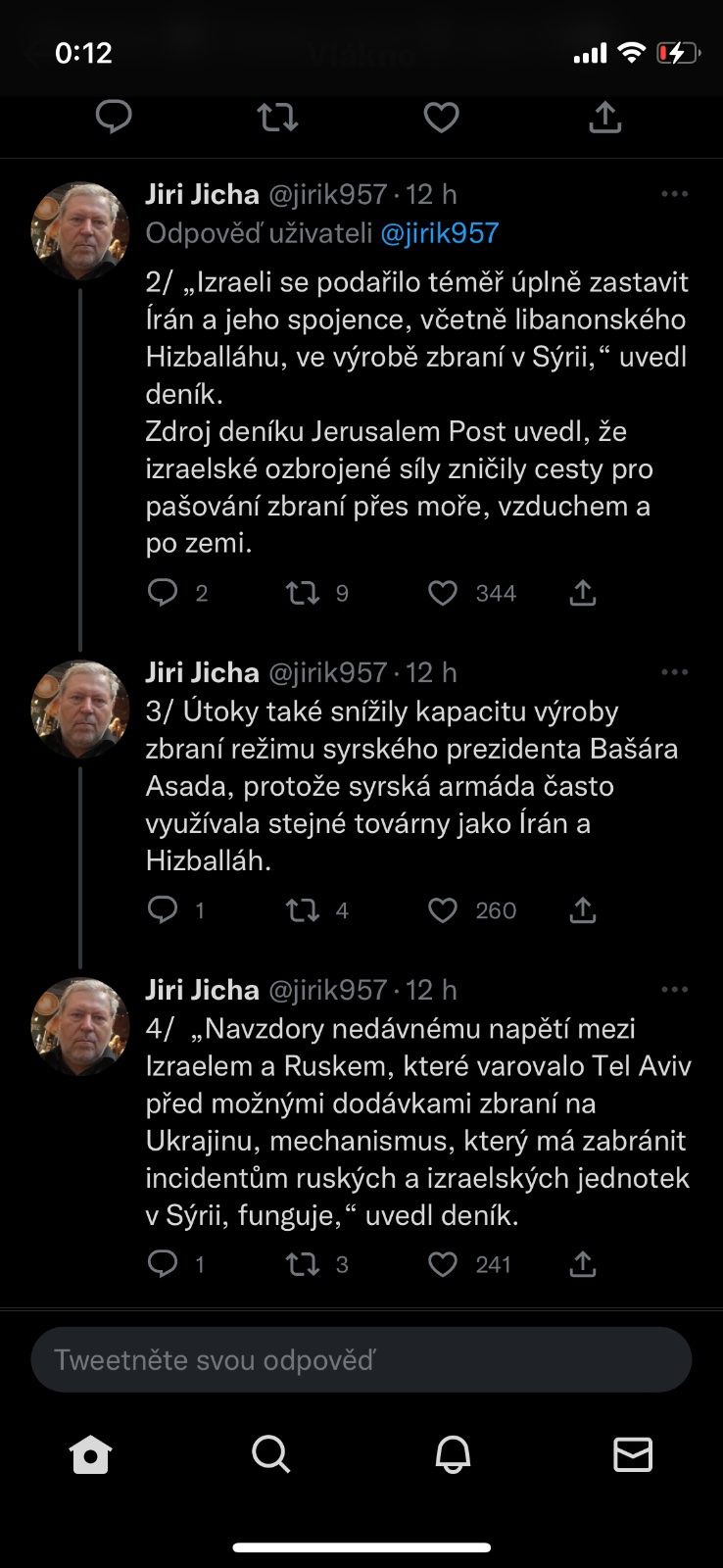Tap the top share icon

point(605,118)
